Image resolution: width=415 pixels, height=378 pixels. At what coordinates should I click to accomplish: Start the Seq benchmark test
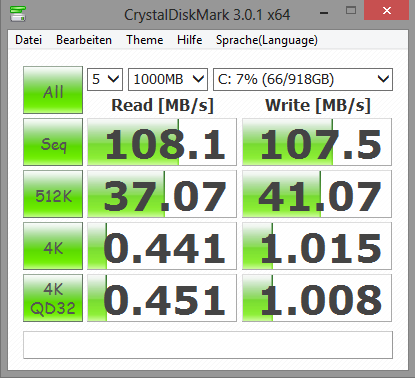[x=53, y=142]
